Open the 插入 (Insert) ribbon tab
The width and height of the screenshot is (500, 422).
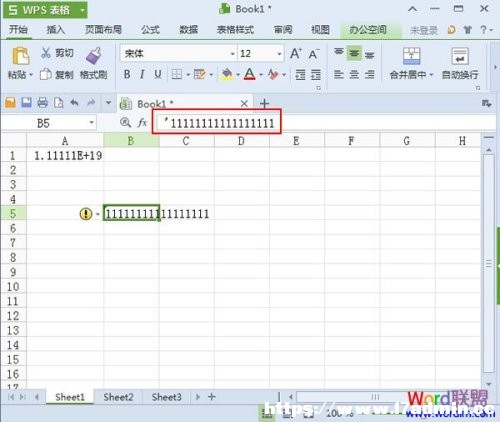[x=55, y=30]
